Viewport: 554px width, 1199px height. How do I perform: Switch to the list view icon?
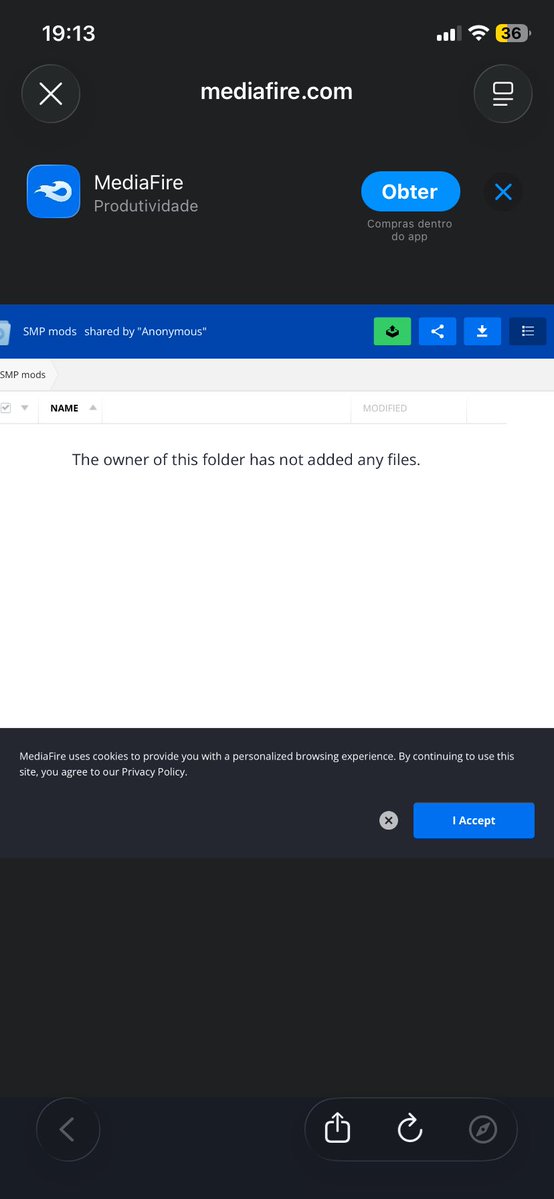coord(527,331)
